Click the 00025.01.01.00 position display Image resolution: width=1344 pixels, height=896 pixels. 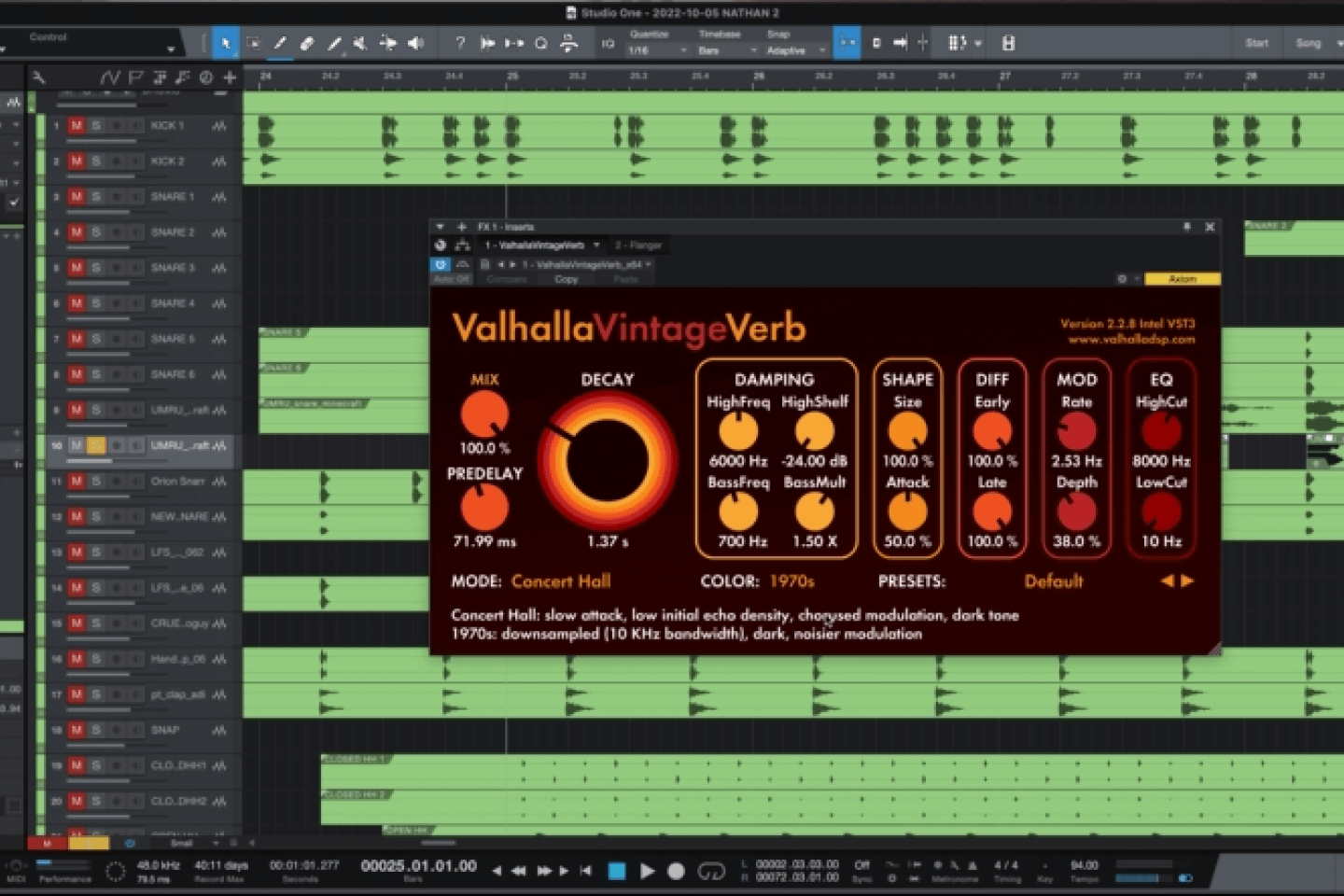tap(419, 866)
